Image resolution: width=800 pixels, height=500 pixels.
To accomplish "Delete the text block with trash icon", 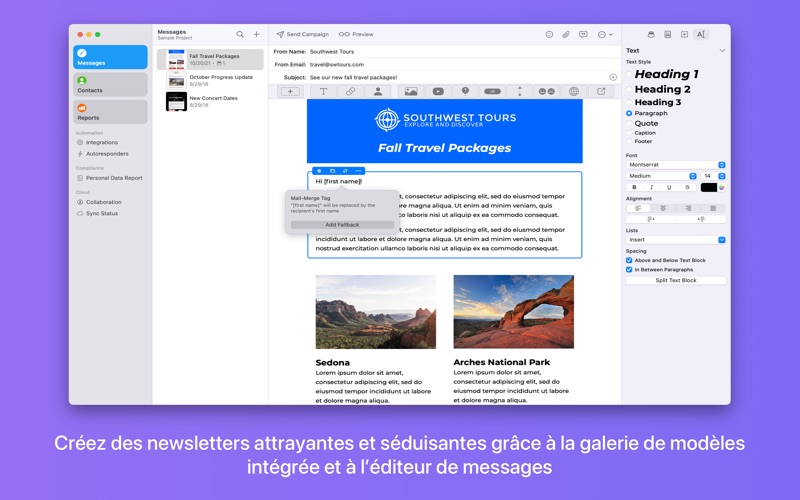I will tap(319, 171).
